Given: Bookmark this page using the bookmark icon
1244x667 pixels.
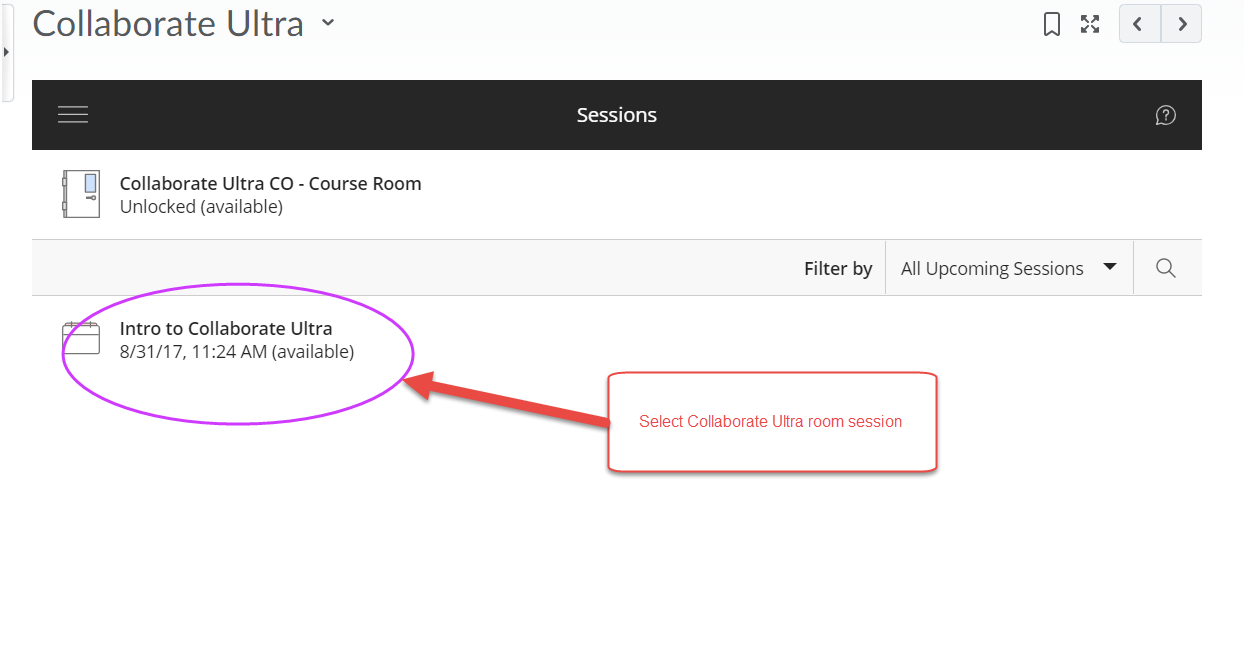Looking at the screenshot, I should point(1051,23).
